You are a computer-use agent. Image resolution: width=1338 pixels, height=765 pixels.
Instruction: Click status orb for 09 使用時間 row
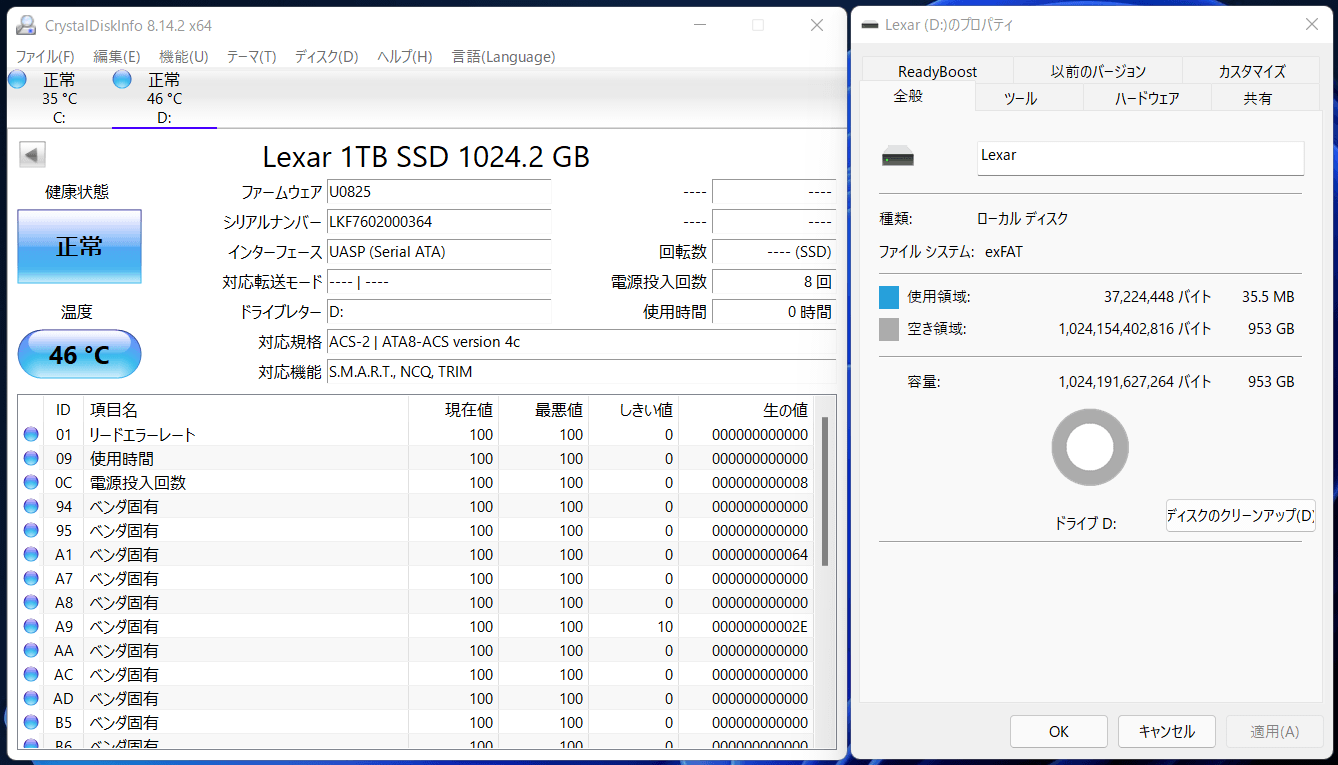(x=31, y=459)
